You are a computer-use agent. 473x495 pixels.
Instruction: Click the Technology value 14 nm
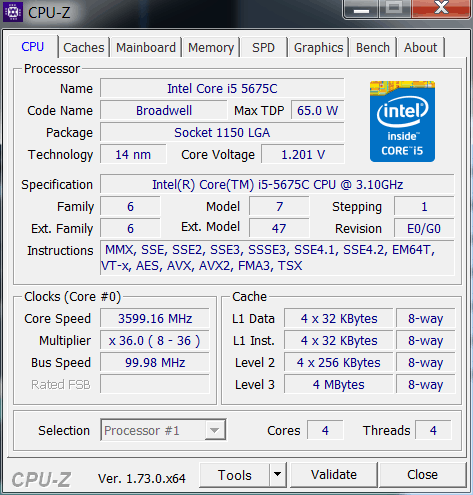coord(133,155)
